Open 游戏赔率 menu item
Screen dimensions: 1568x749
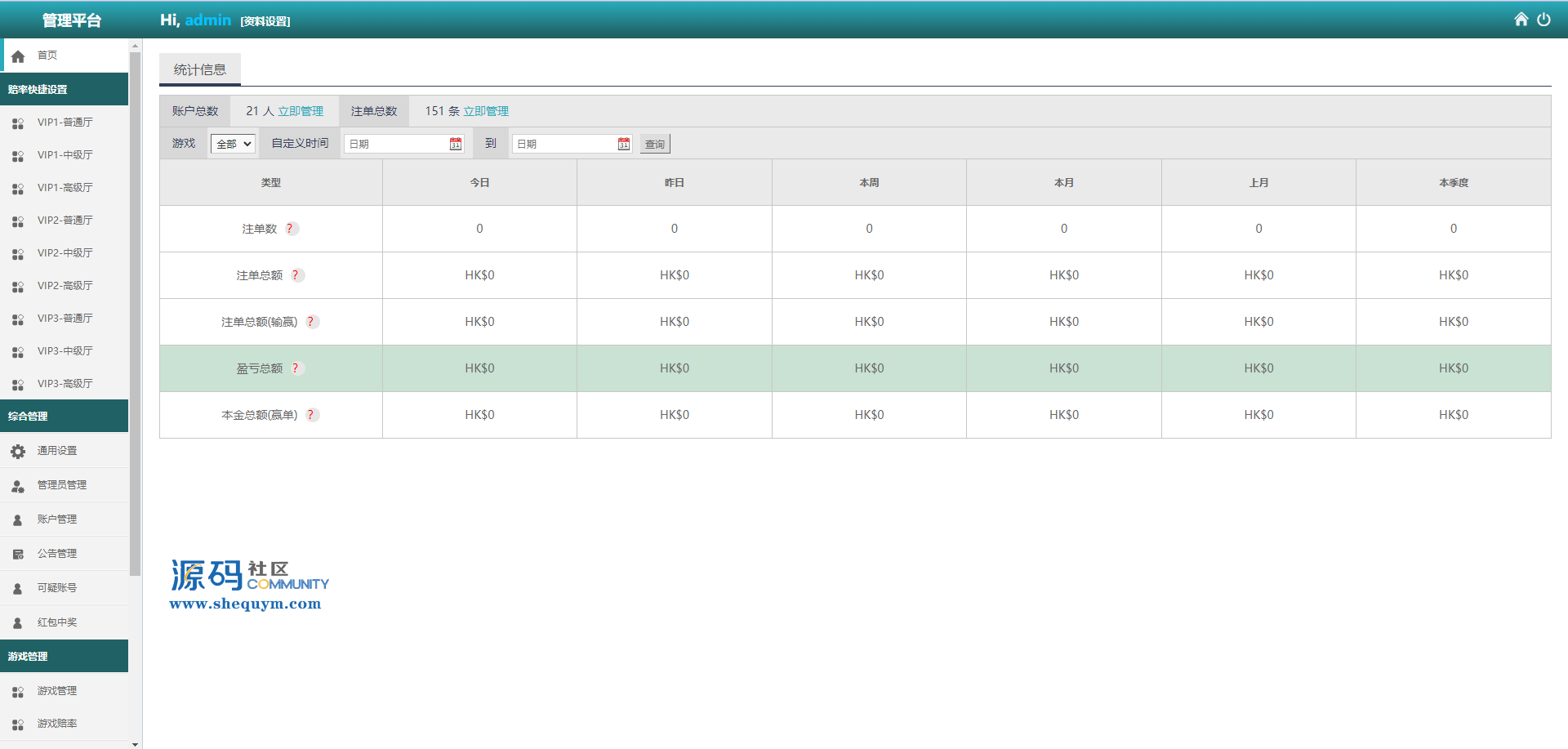click(65, 724)
